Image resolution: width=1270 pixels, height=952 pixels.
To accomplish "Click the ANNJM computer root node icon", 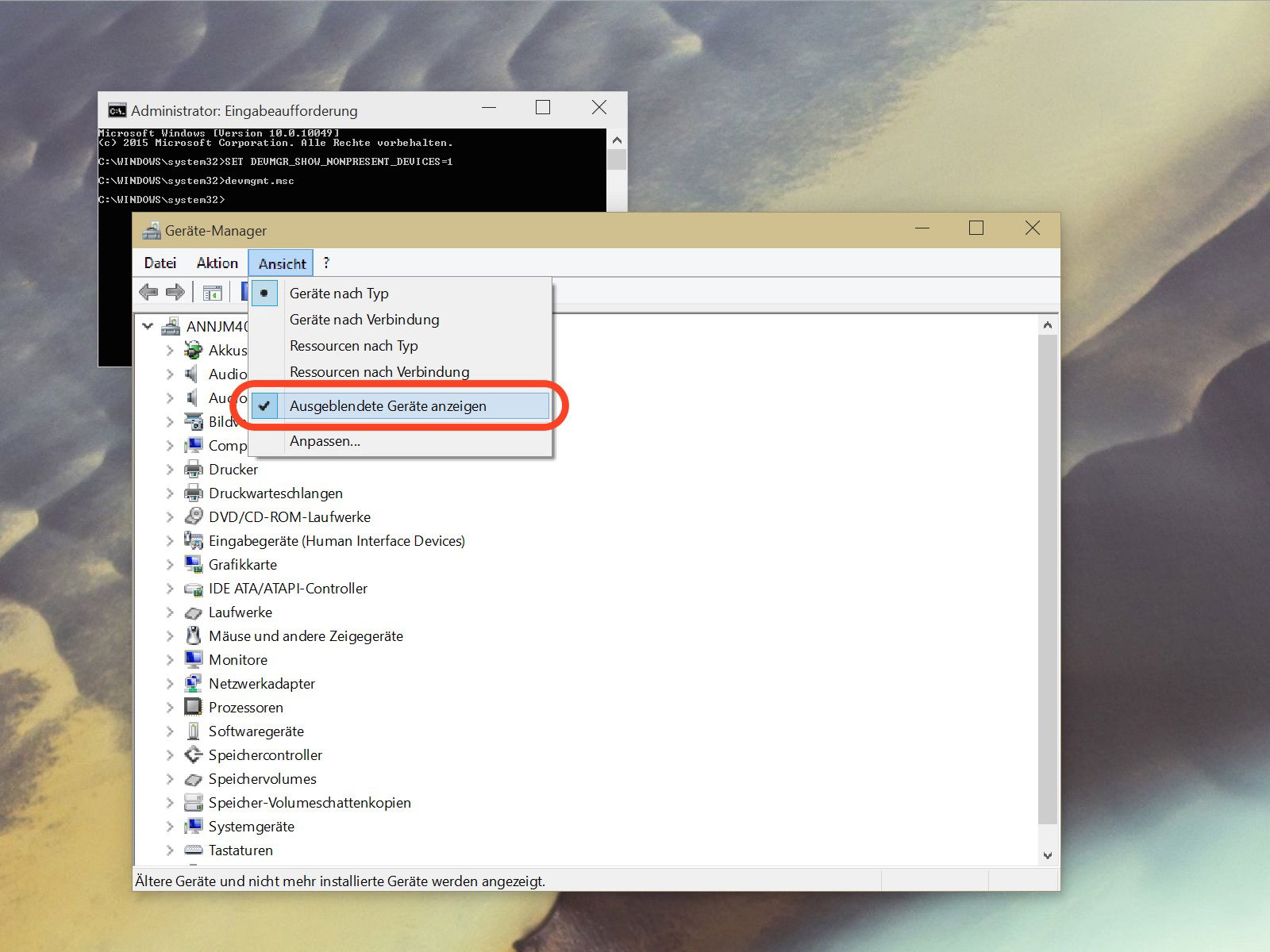I will (171, 326).
